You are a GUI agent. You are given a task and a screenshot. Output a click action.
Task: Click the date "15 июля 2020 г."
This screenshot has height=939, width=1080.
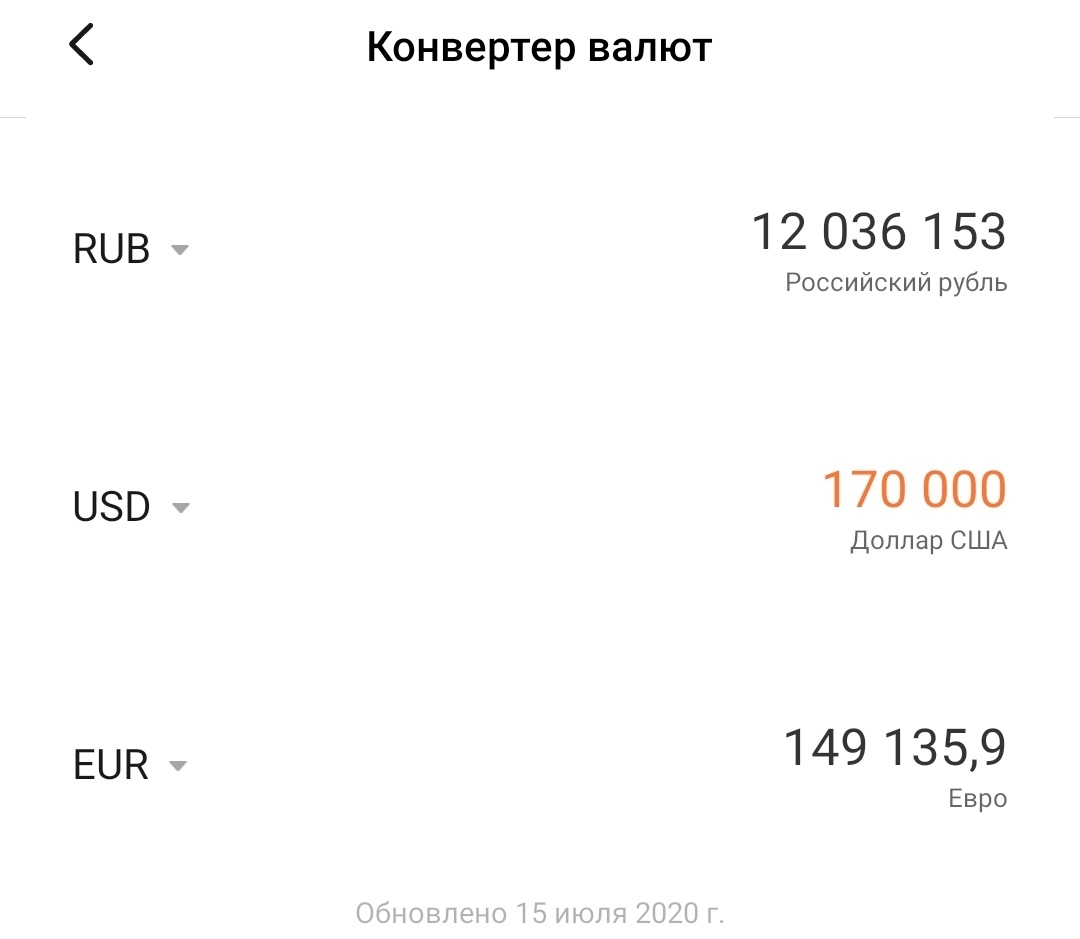click(x=620, y=913)
